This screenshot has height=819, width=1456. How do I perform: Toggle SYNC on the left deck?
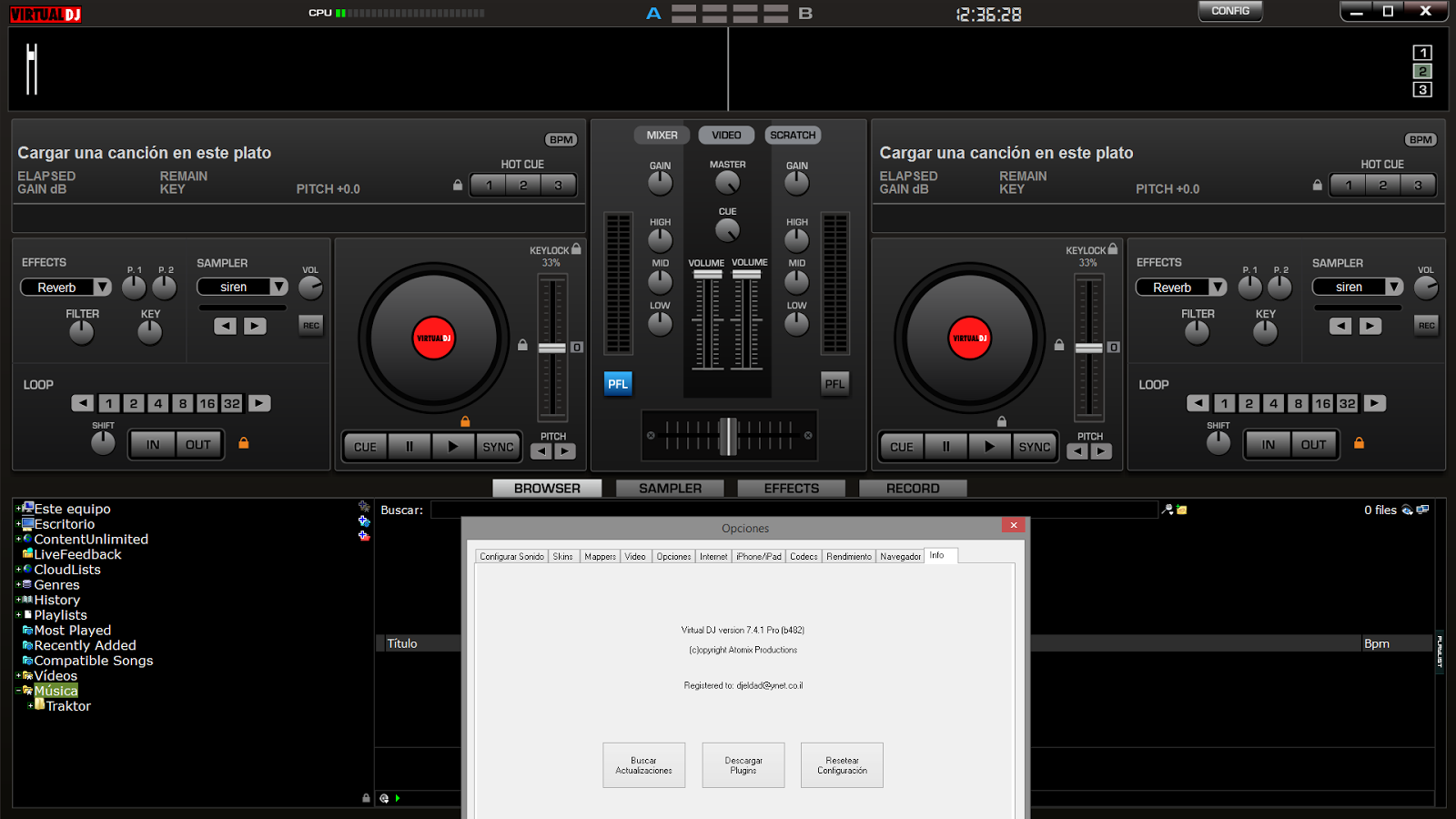498,446
